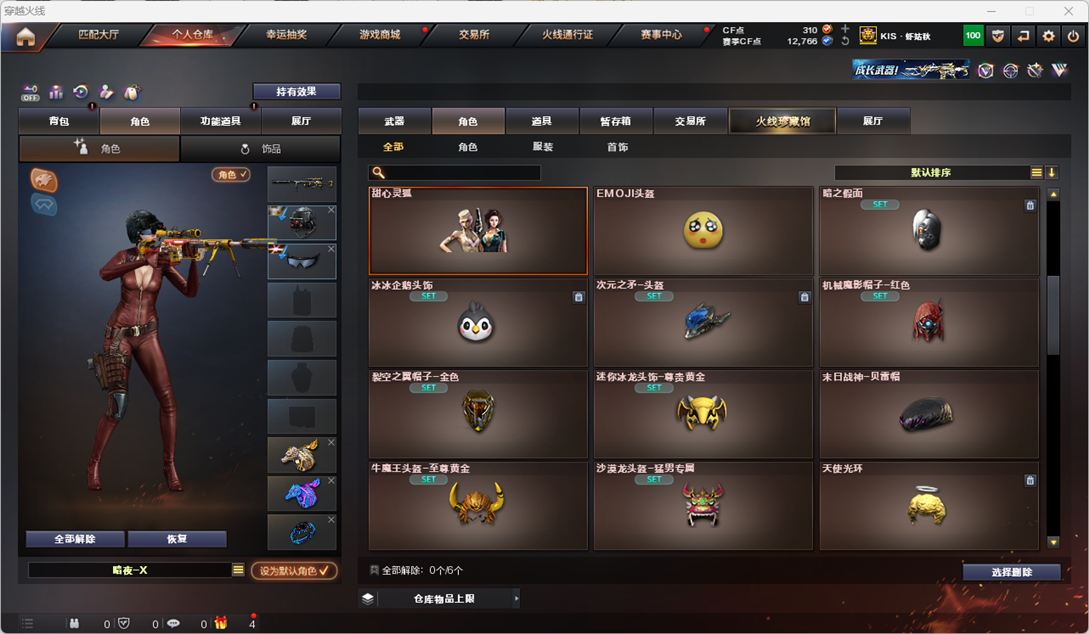
Task: Toggle the 角色 checkmark pill on preview
Action: (x=231, y=174)
